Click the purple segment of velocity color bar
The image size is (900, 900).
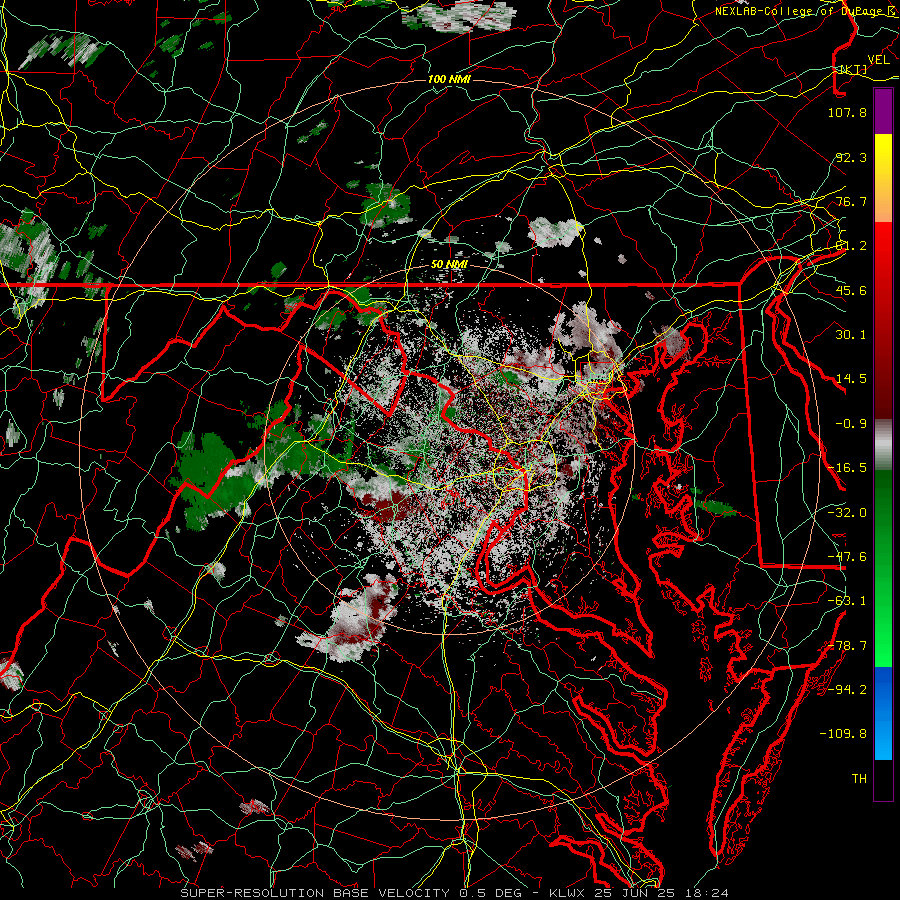pyautogui.click(x=883, y=112)
